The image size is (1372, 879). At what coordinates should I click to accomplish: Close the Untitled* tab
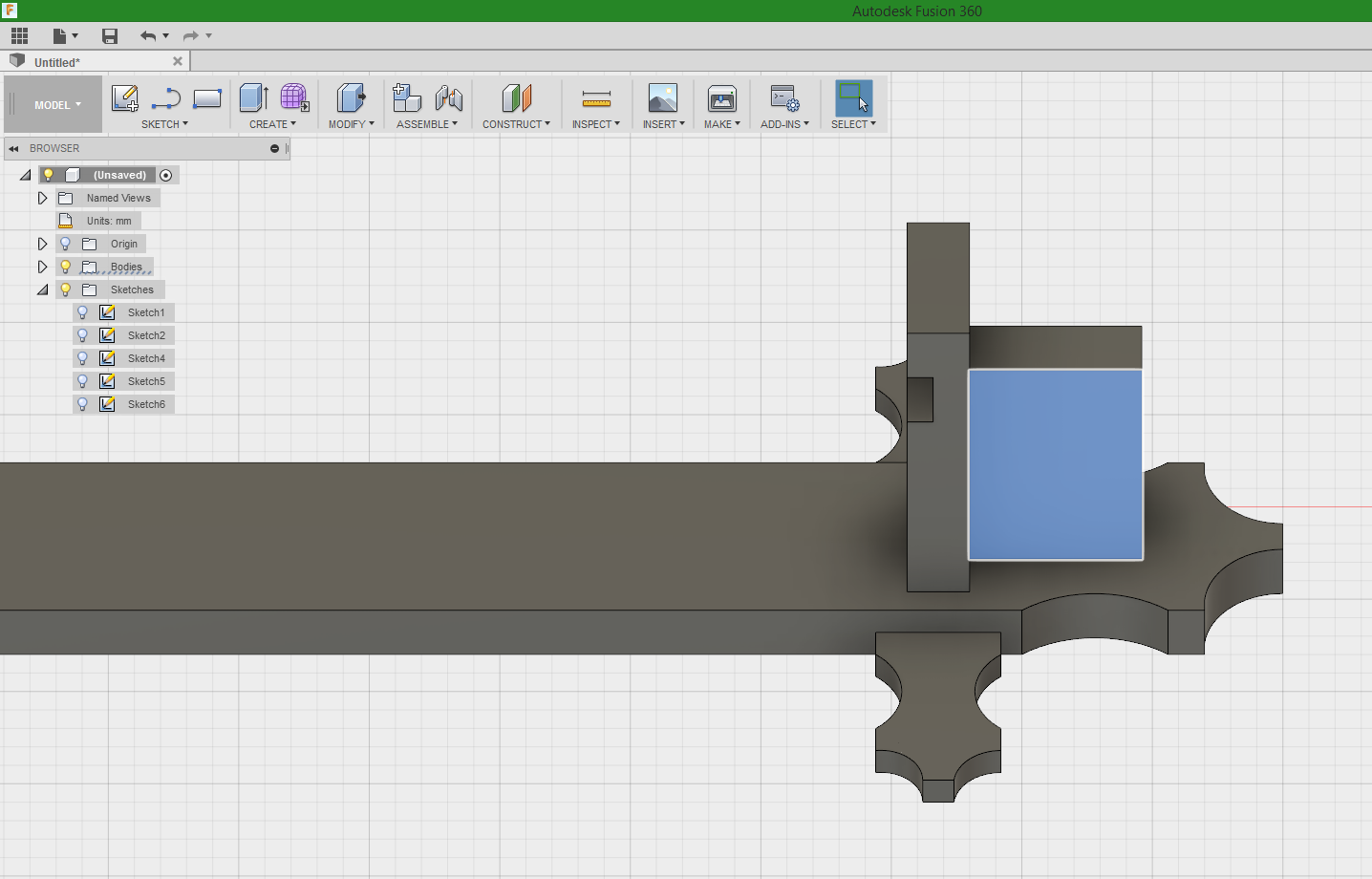[178, 61]
